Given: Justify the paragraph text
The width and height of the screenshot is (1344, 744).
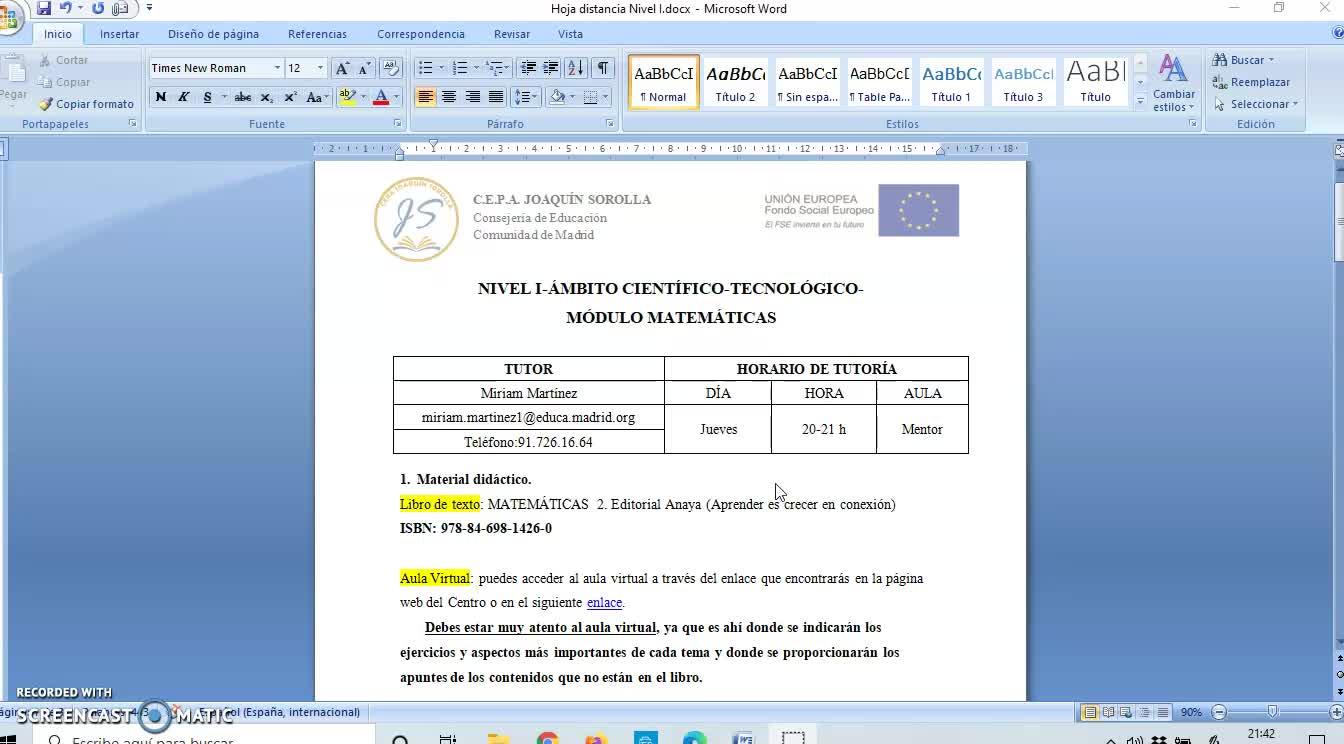Looking at the screenshot, I should (495, 97).
